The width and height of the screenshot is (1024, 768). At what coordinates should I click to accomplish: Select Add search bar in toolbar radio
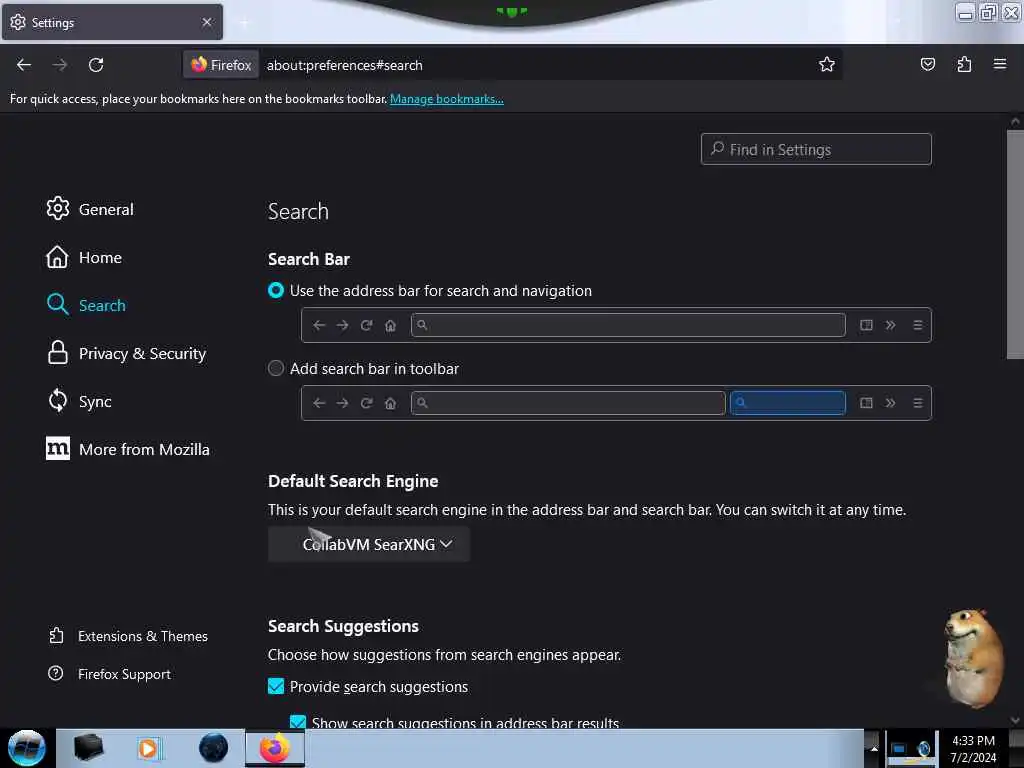click(x=276, y=368)
